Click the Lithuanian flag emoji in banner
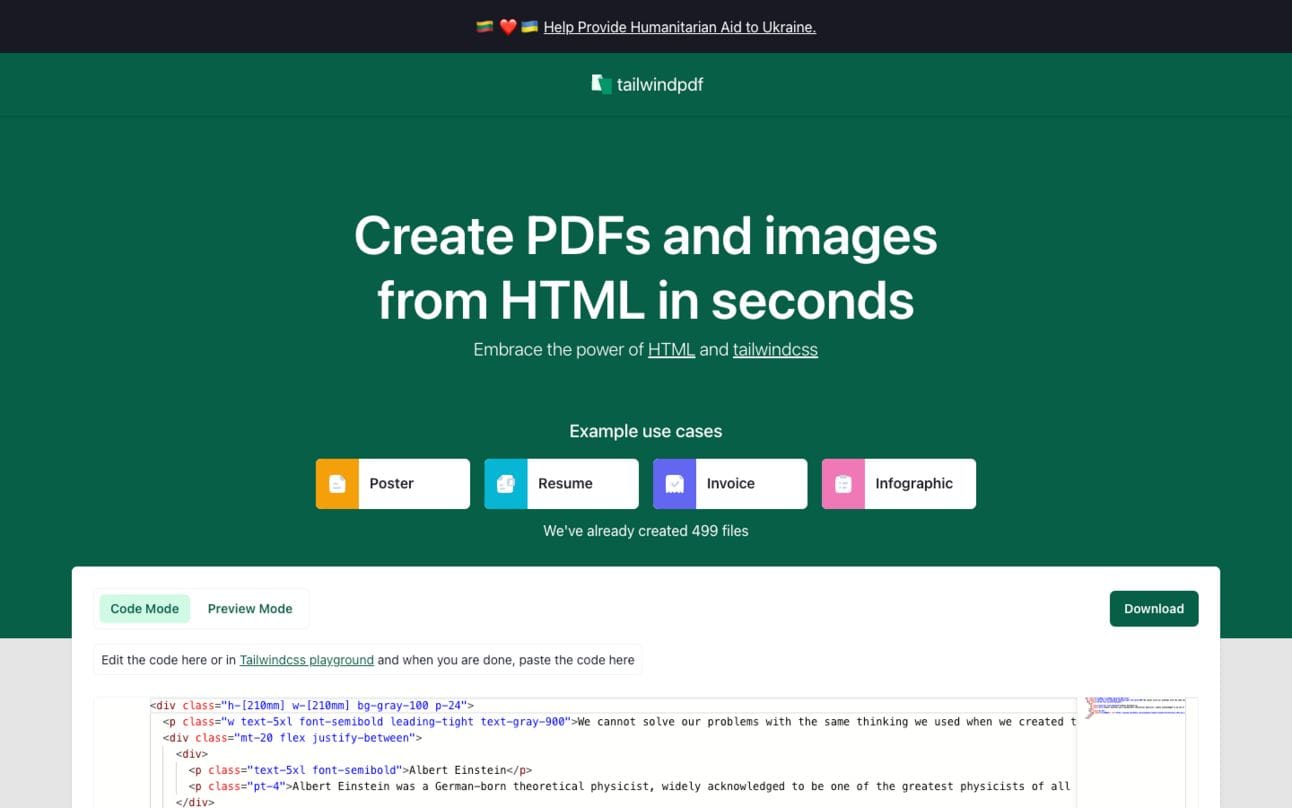 tap(485, 27)
